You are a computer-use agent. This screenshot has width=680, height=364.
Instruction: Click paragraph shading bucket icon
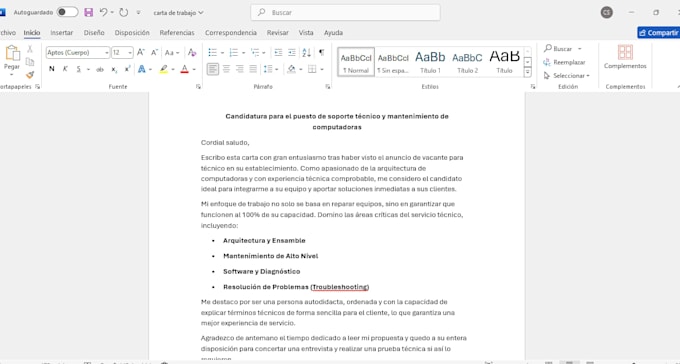291,69
